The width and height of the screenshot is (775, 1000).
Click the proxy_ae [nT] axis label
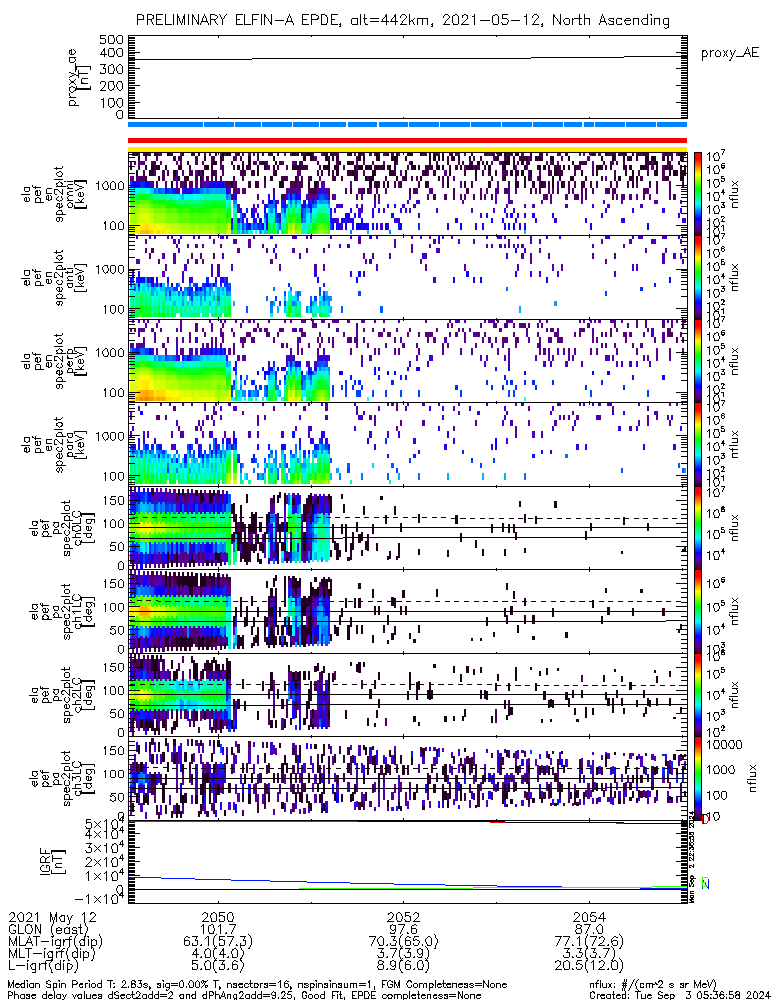[80, 77]
